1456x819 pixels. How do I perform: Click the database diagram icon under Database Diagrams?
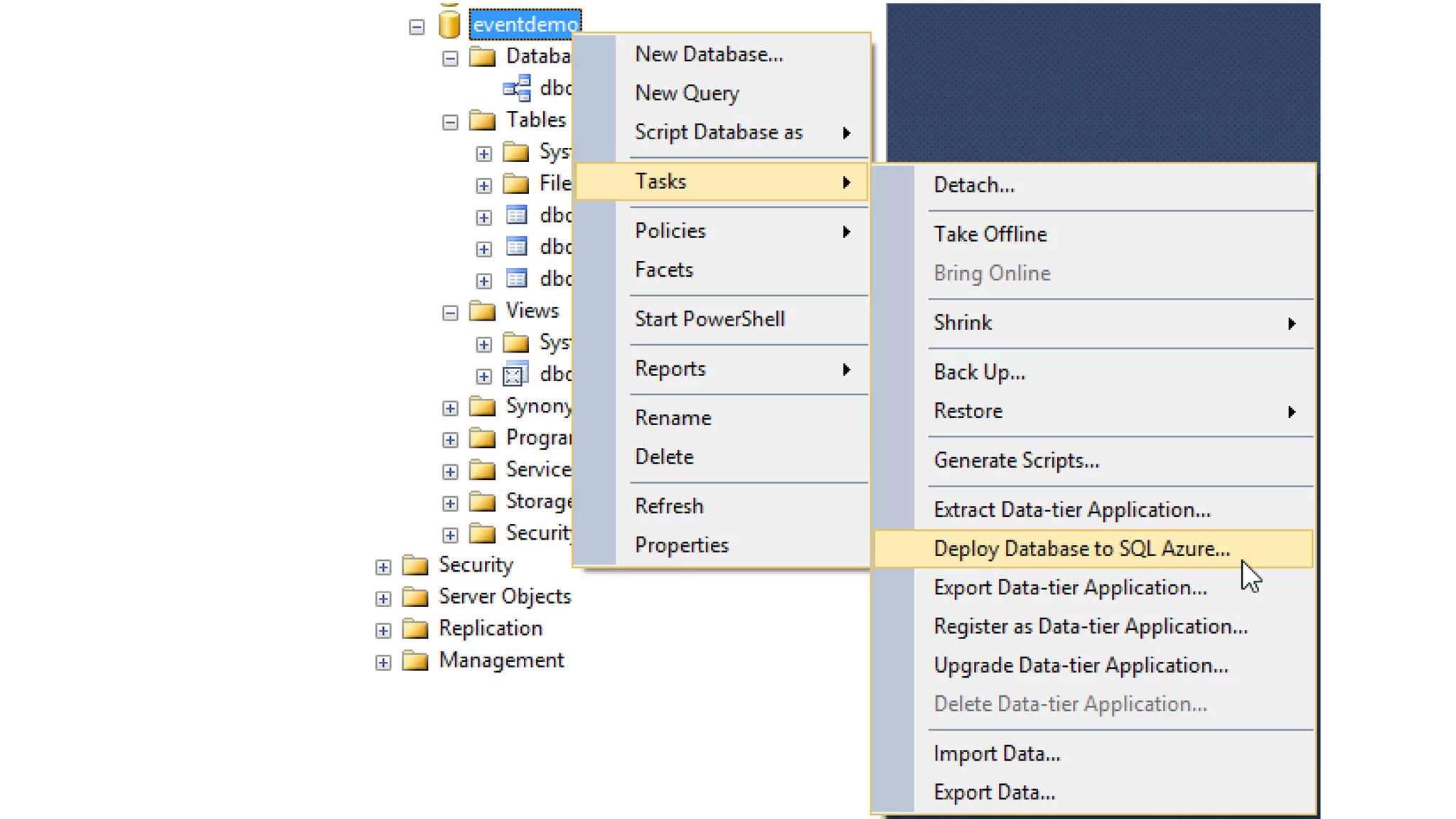[x=517, y=88]
